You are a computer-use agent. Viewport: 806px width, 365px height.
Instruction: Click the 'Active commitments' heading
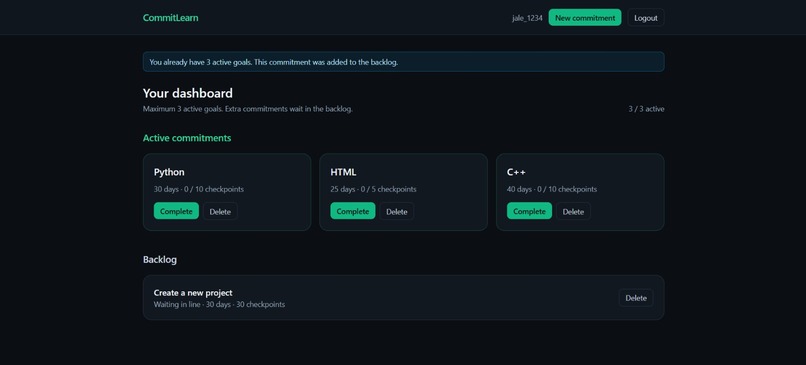pos(187,138)
